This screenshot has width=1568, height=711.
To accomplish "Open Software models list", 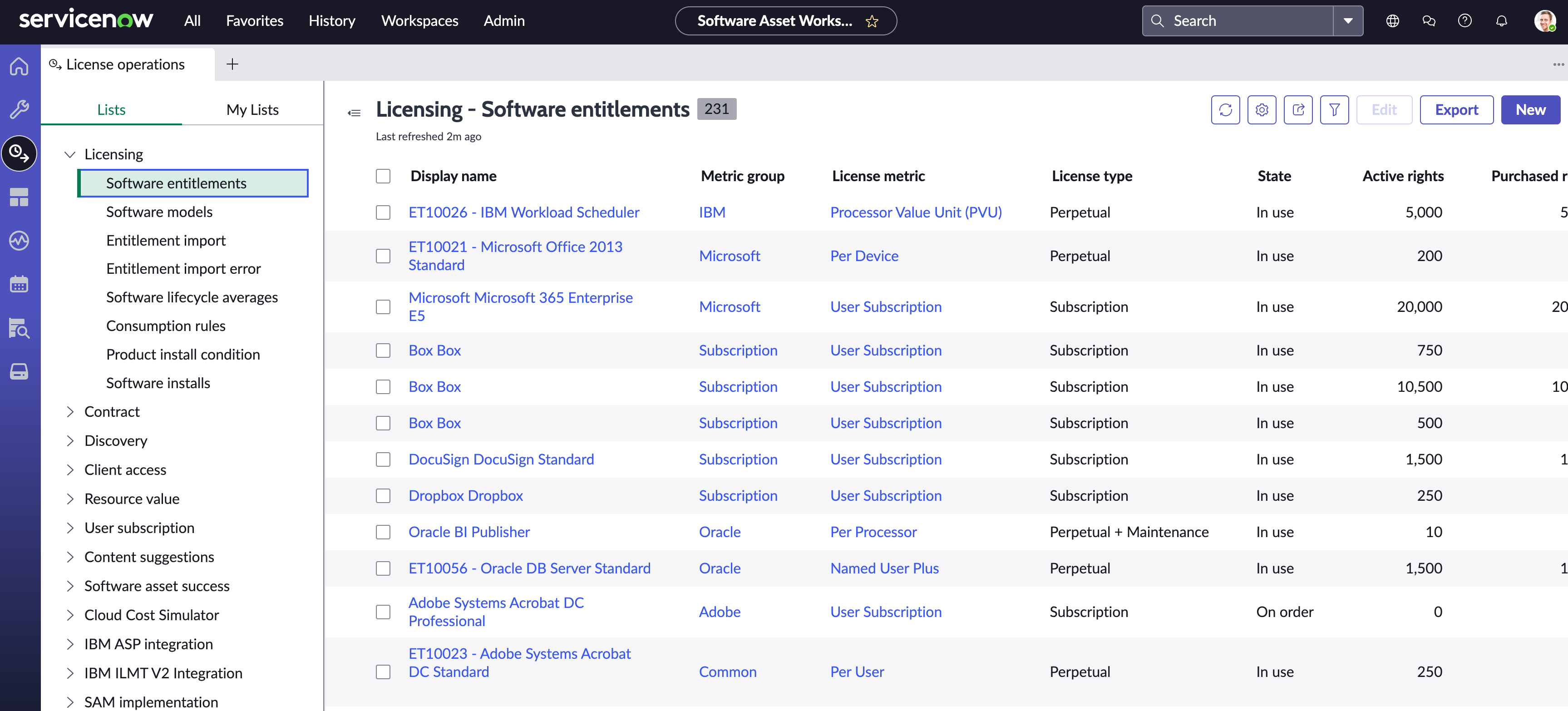I will pyautogui.click(x=159, y=212).
